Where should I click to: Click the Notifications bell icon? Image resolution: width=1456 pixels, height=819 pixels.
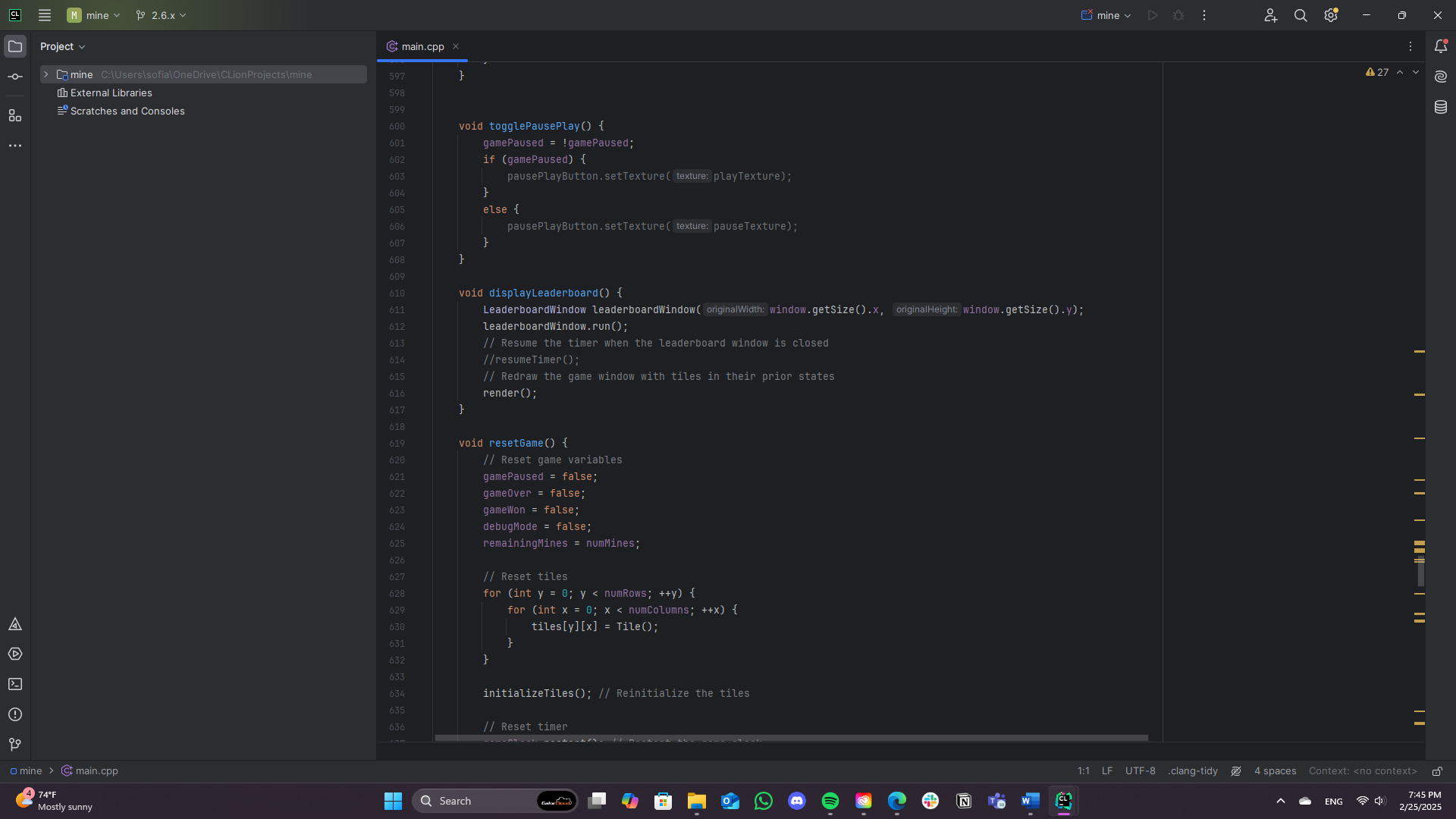(1441, 46)
